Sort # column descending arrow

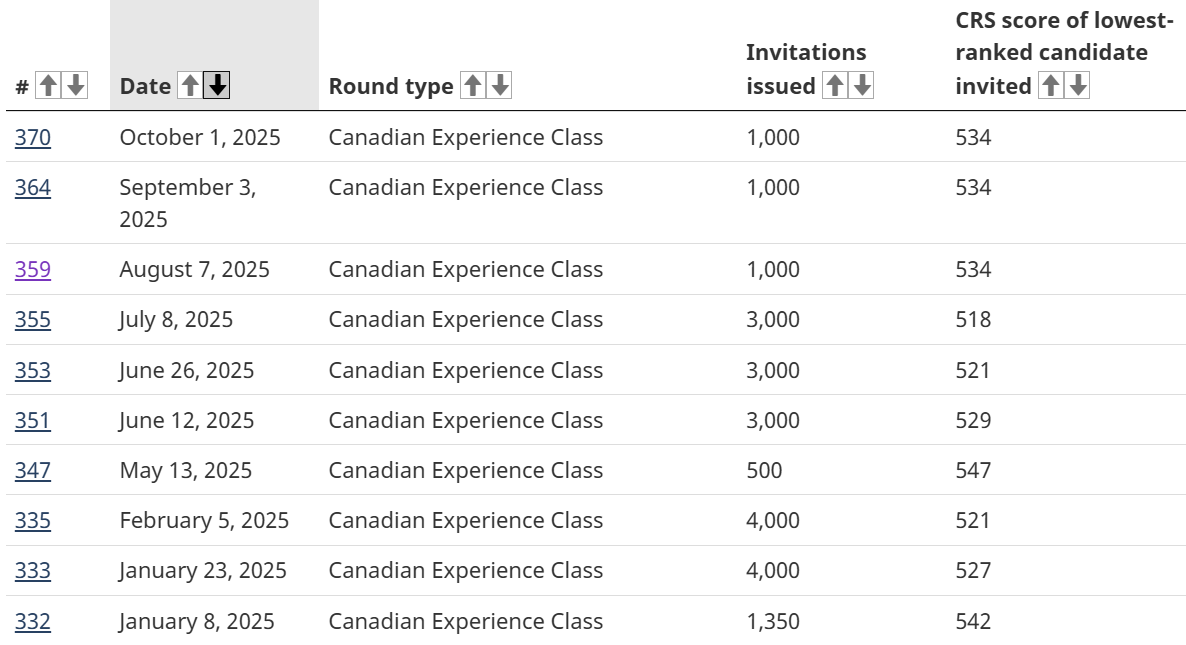click(75, 86)
